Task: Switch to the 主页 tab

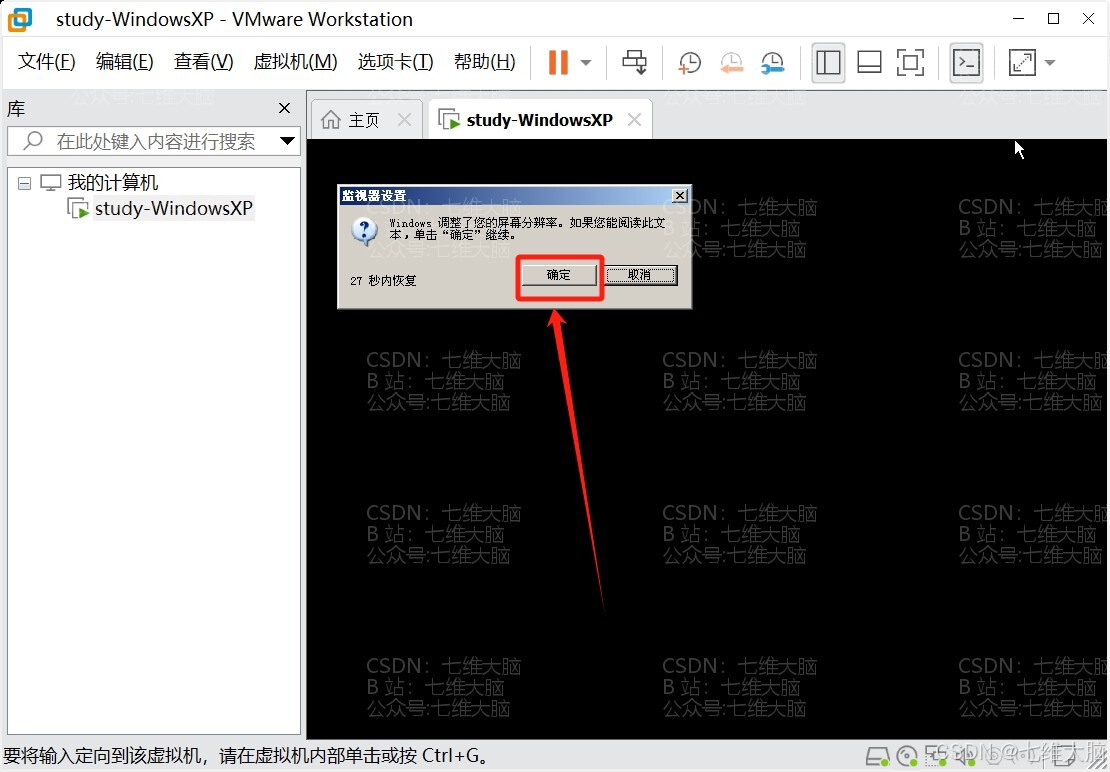Action: [365, 120]
